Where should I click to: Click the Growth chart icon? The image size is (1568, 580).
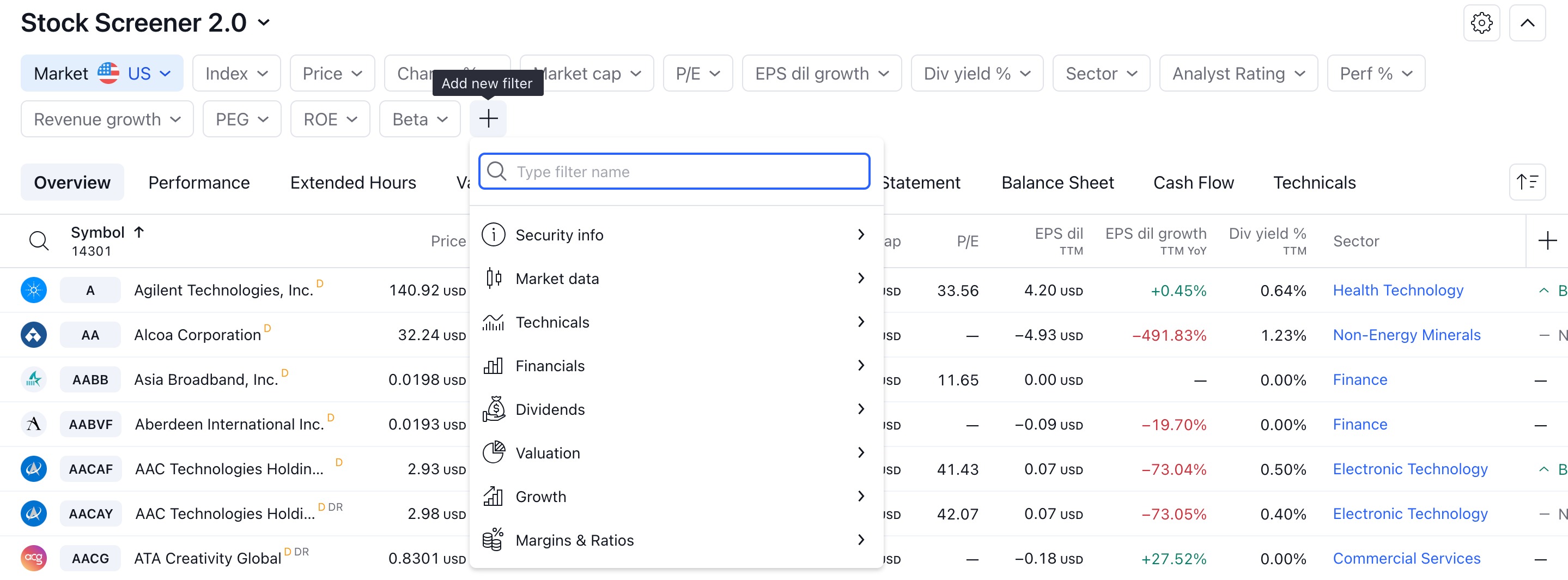point(493,496)
